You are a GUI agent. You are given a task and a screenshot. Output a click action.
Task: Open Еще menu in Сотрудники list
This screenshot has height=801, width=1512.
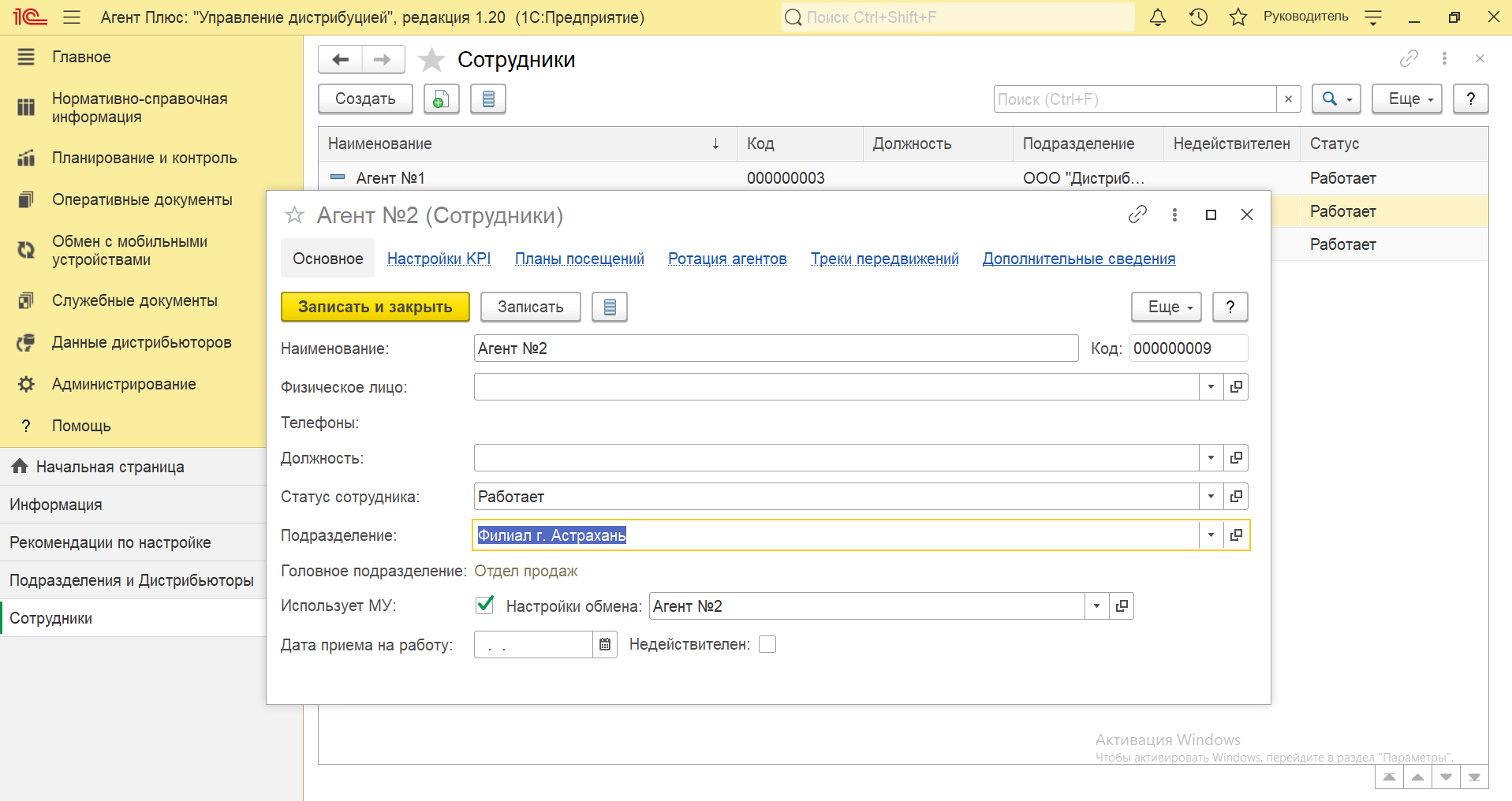(1407, 99)
